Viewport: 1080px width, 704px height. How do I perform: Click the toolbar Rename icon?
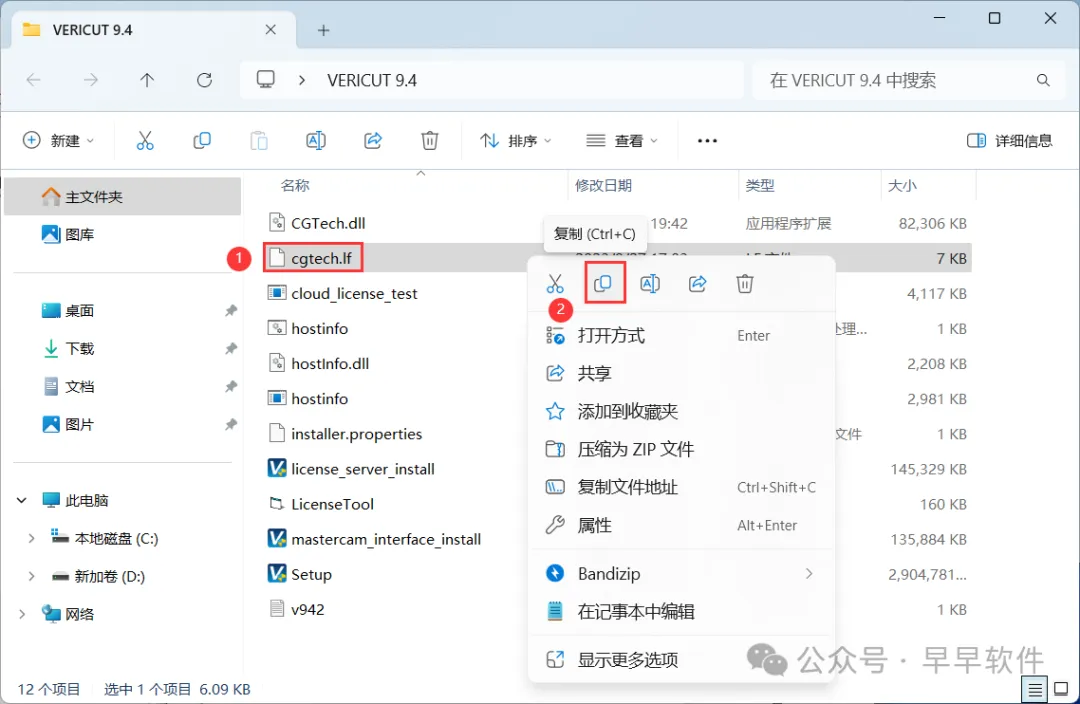[315, 141]
